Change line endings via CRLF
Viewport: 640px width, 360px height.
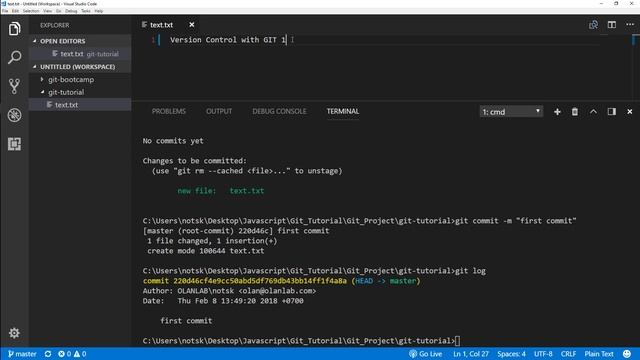coord(568,354)
